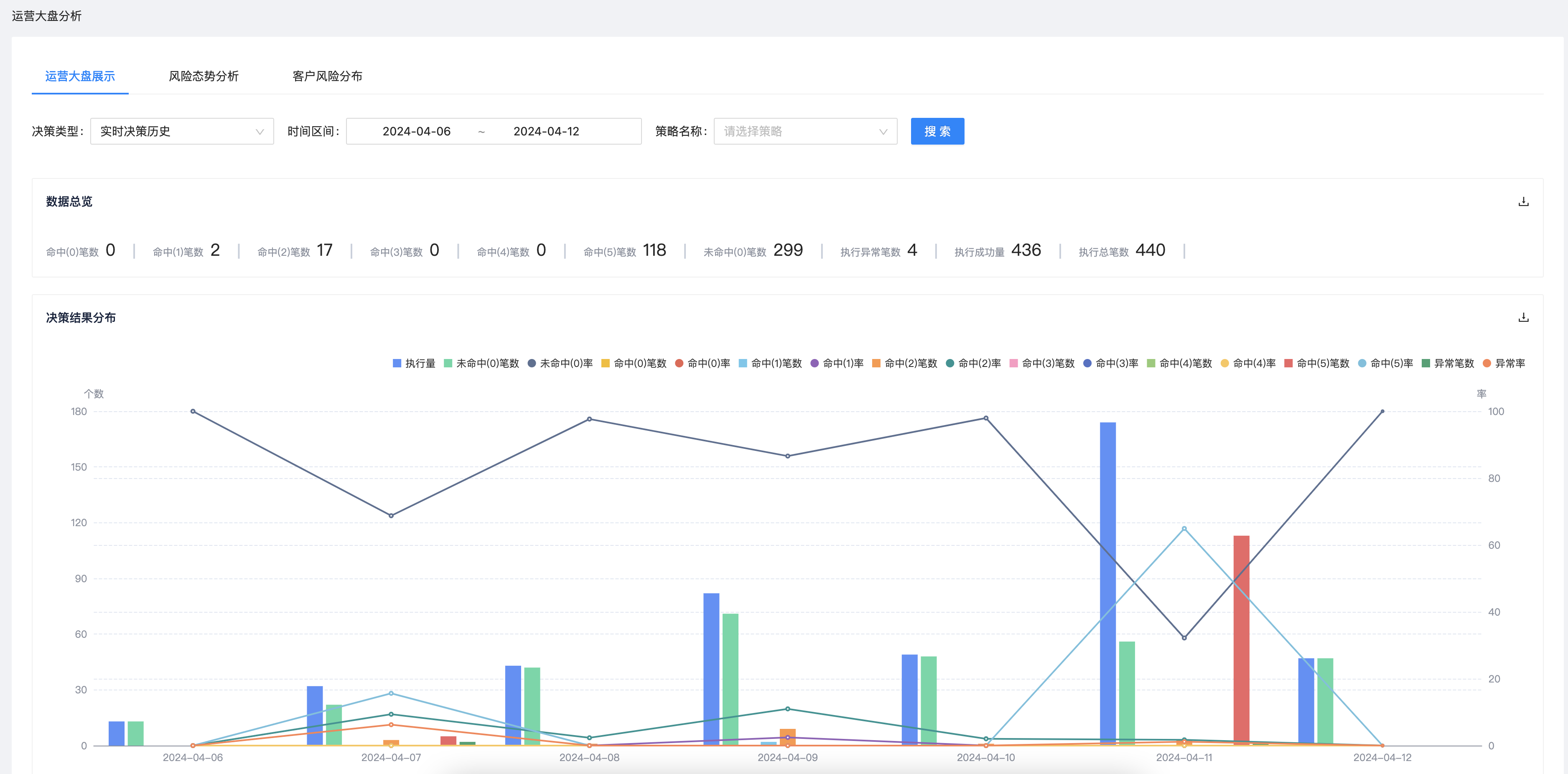The image size is (1568, 774).
Task: Switch to 运营大盘展示 tab
Action: click(x=80, y=76)
